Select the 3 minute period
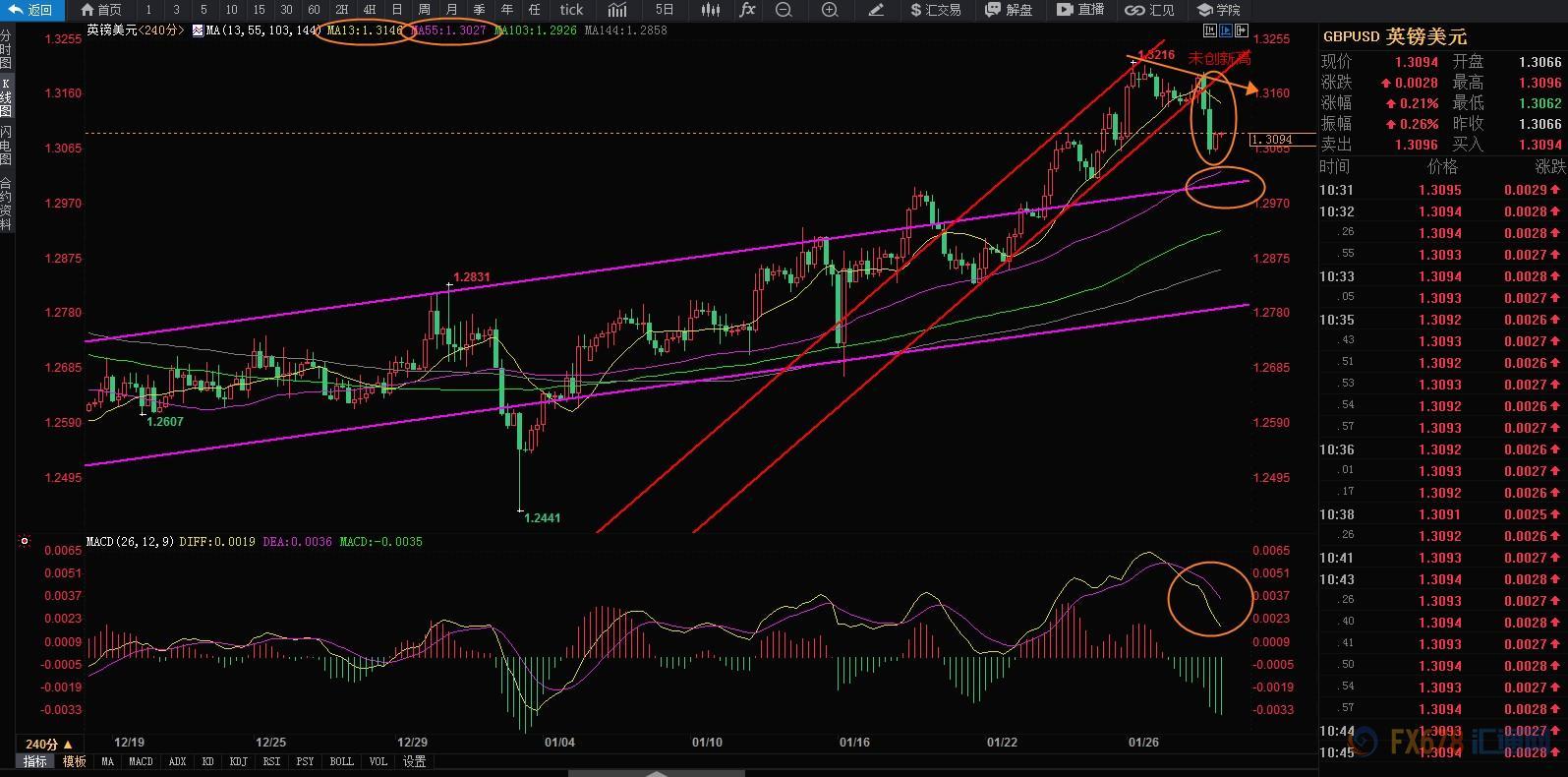The width and height of the screenshot is (1568, 777). coord(176,10)
